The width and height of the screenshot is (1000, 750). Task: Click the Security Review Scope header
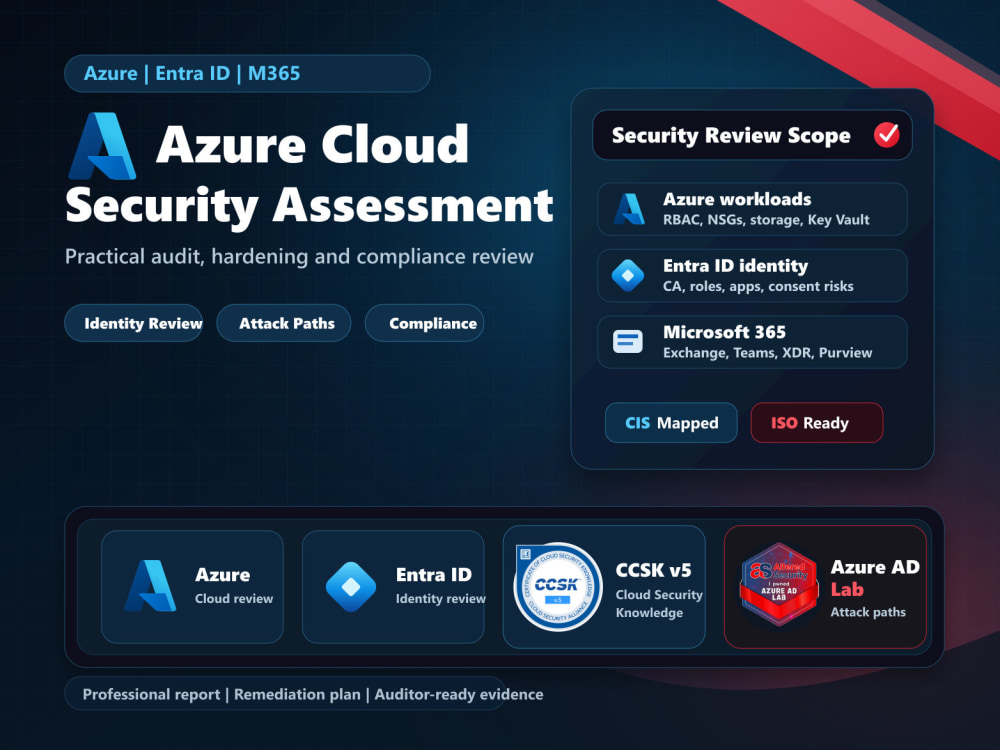click(x=753, y=135)
